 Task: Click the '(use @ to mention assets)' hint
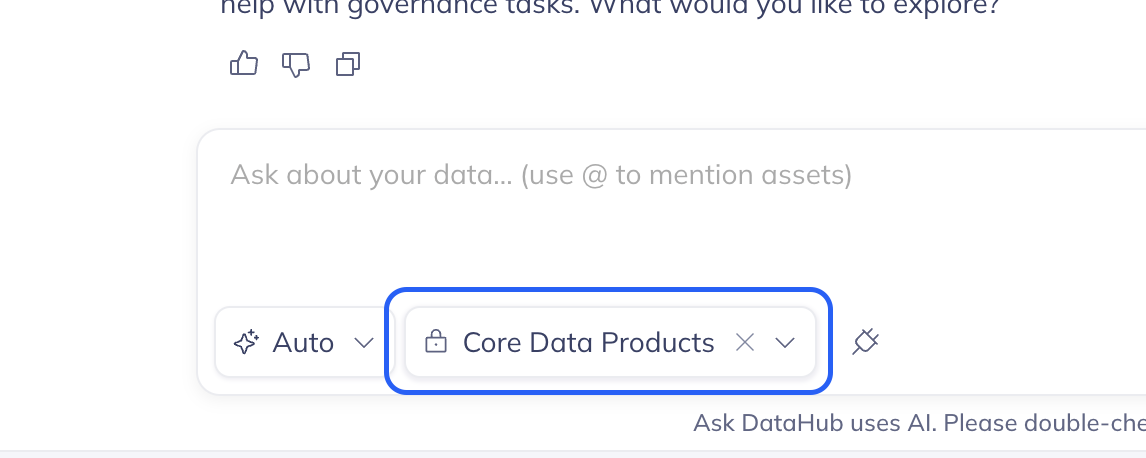(686, 176)
